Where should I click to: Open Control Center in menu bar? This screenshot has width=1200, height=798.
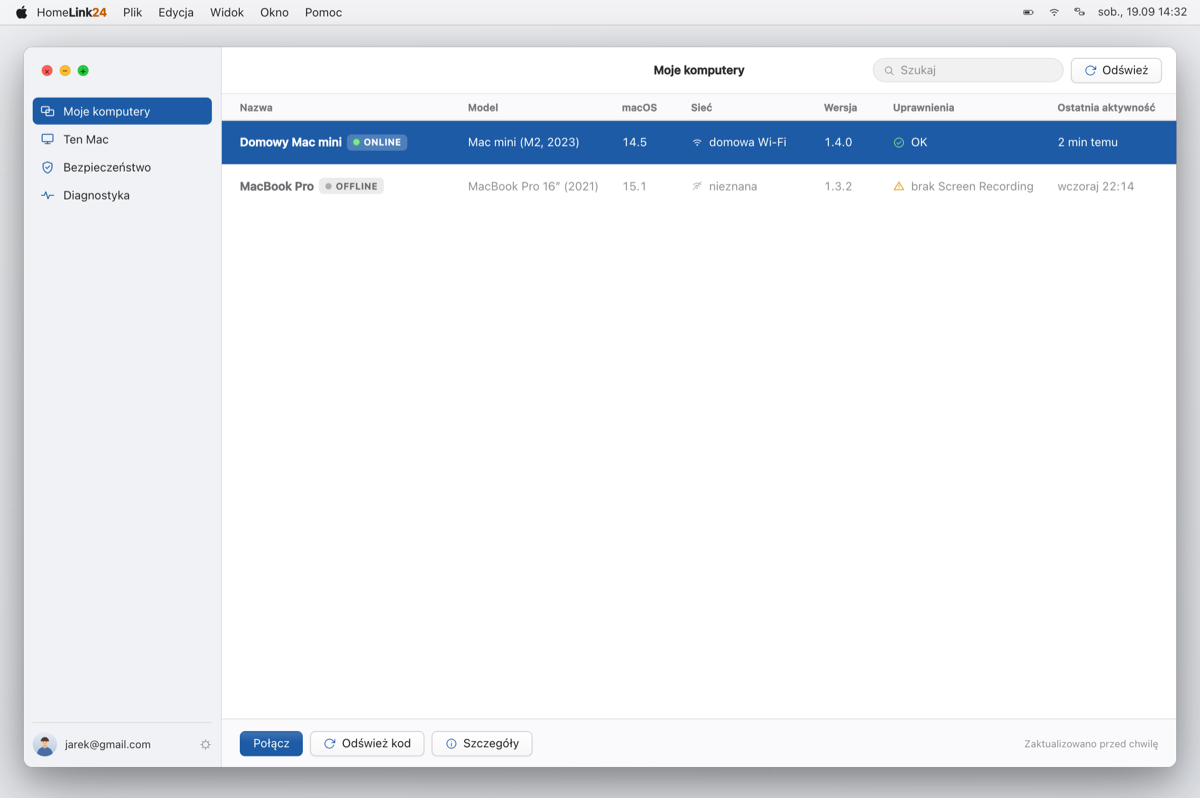(x=1079, y=12)
